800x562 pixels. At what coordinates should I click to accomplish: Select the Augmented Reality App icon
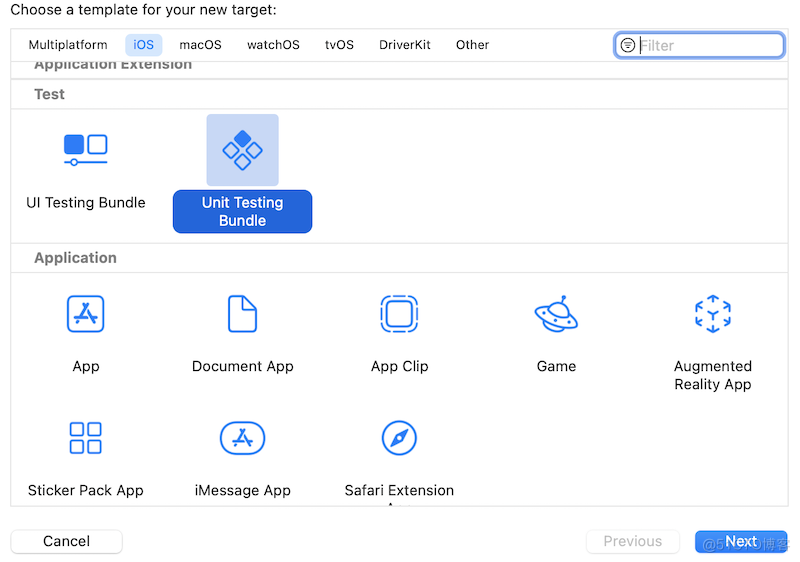point(712,314)
